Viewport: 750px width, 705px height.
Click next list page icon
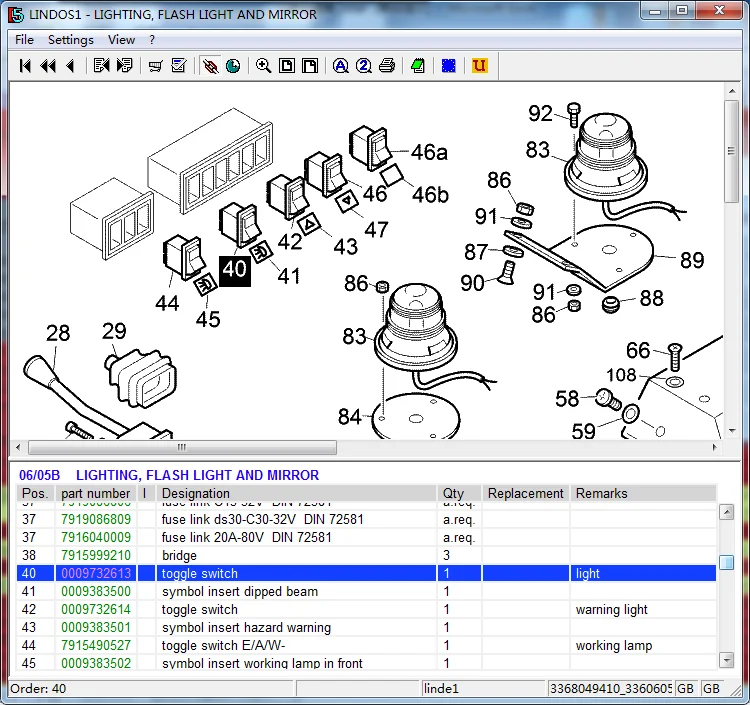124,66
